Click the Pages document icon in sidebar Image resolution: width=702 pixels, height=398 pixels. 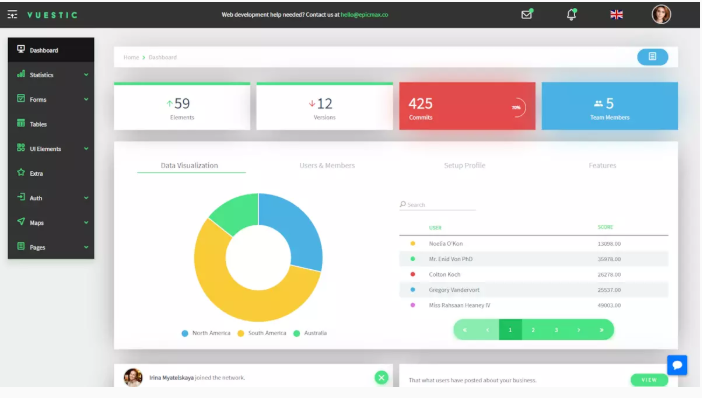tap(21, 246)
